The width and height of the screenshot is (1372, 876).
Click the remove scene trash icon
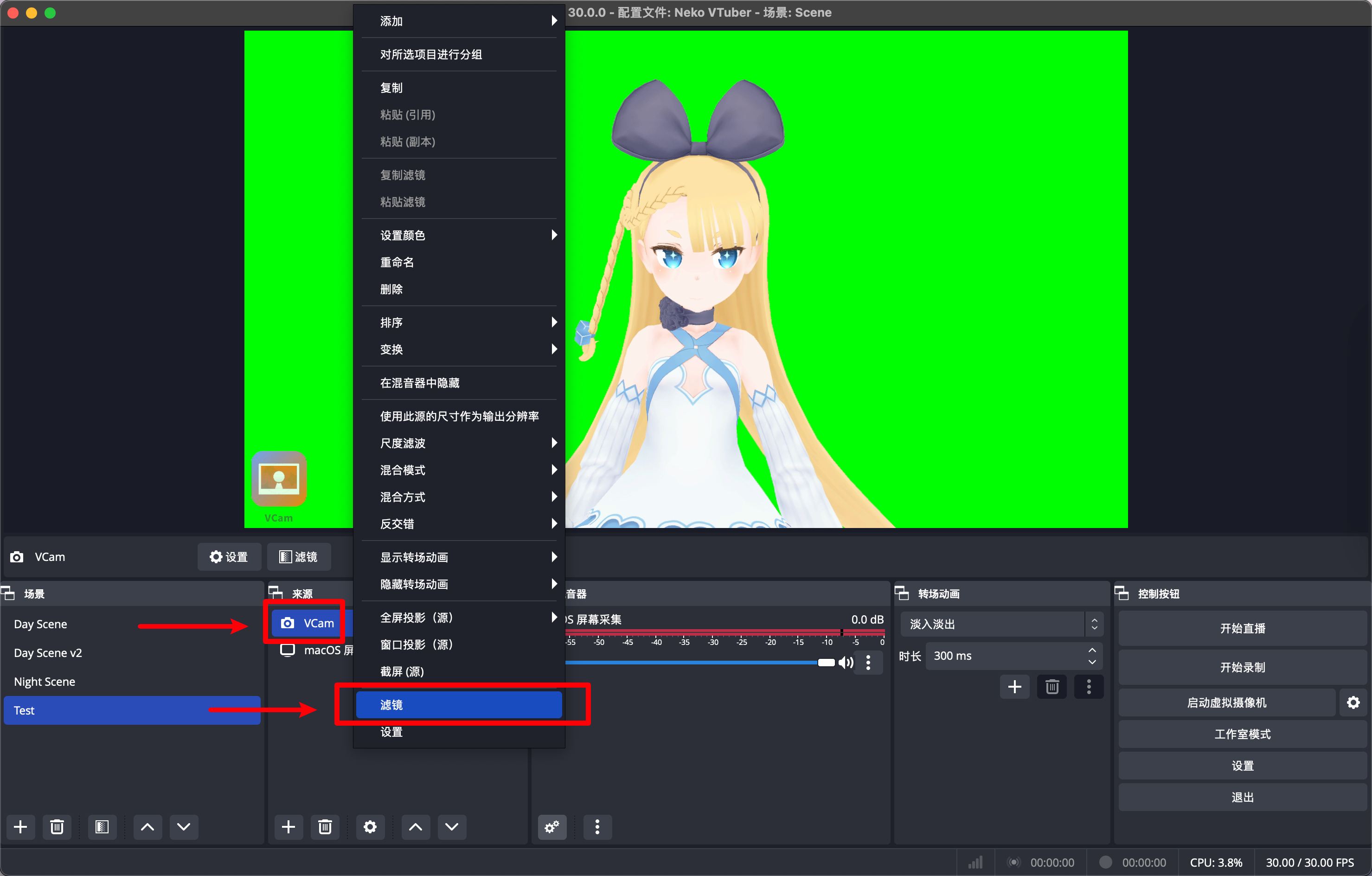(57, 827)
